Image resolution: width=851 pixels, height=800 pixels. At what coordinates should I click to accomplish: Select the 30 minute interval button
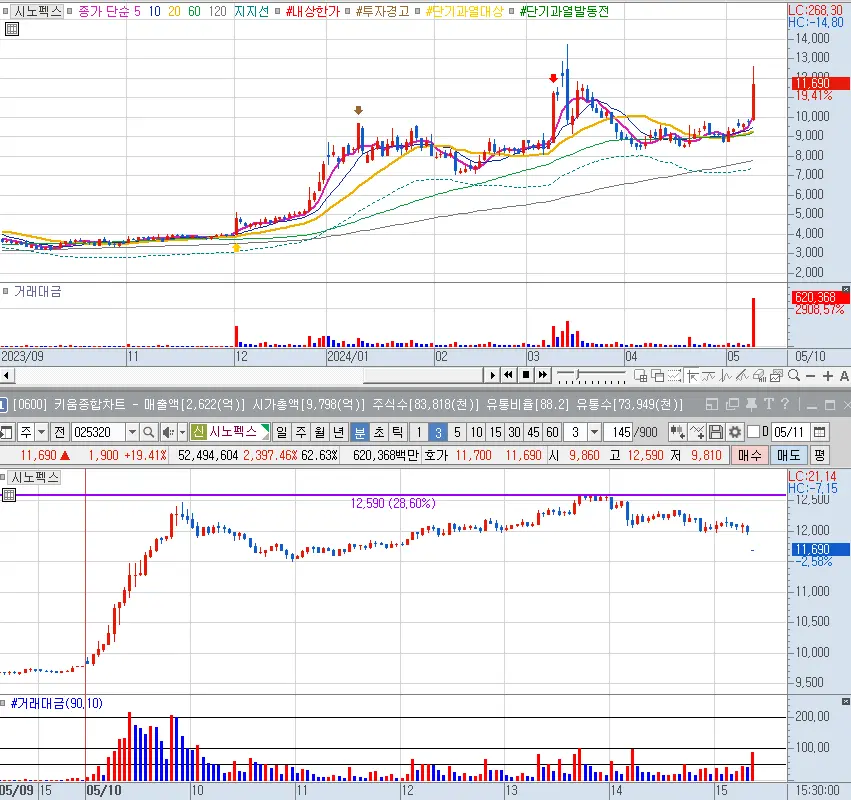point(515,433)
